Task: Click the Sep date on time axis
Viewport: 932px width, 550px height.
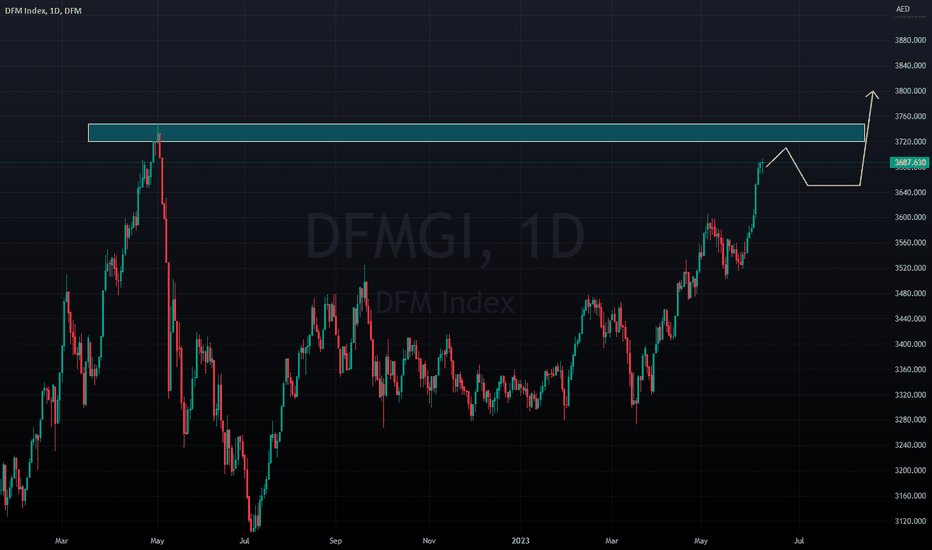Action: 336,541
